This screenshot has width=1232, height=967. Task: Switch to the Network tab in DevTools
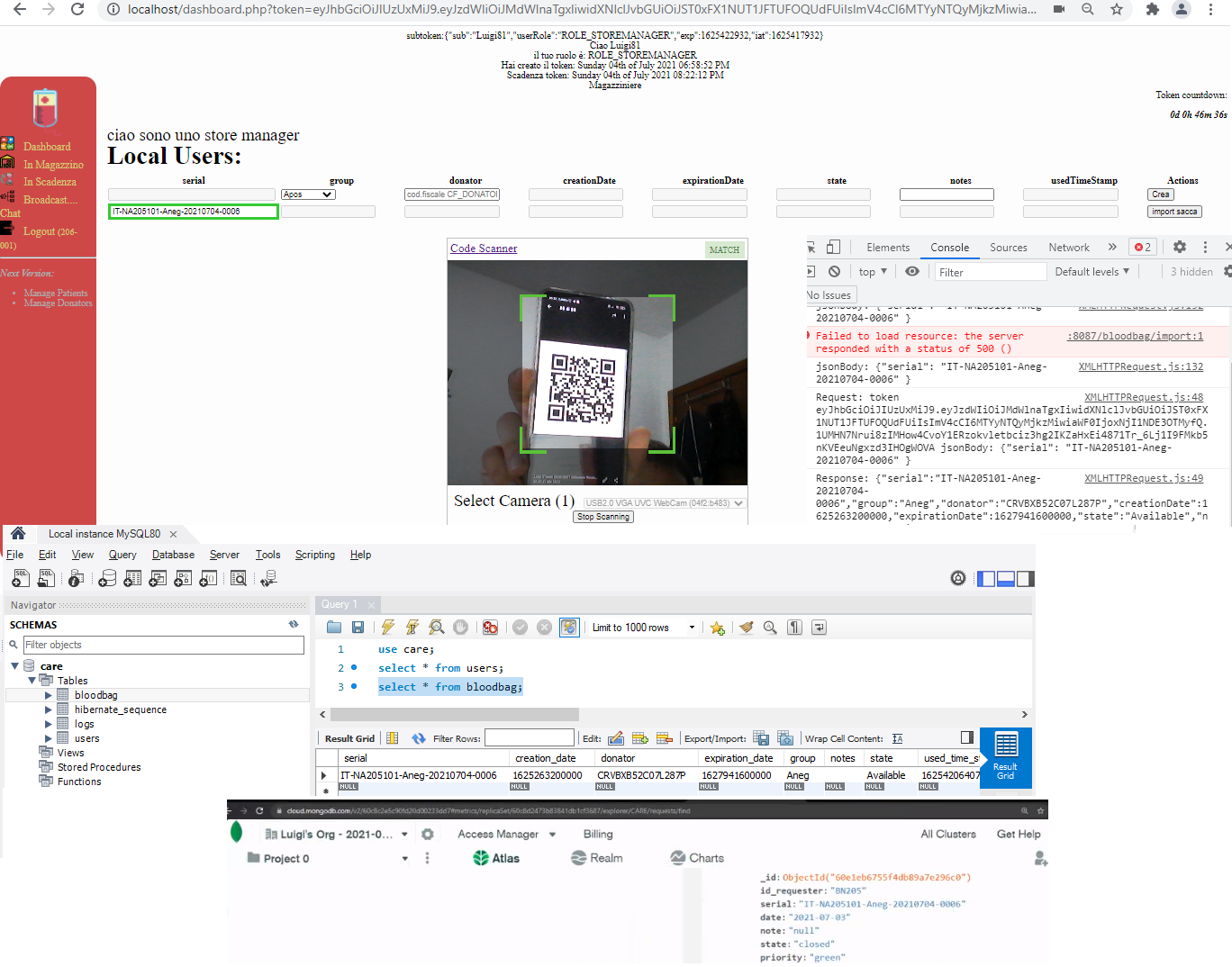tap(1069, 248)
